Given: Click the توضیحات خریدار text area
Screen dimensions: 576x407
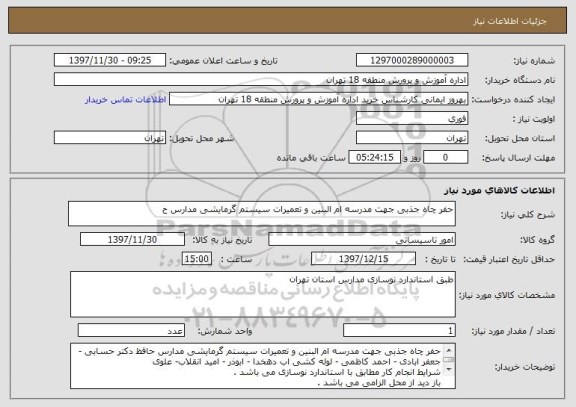Looking at the screenshot, I should (x=263, y=366).
